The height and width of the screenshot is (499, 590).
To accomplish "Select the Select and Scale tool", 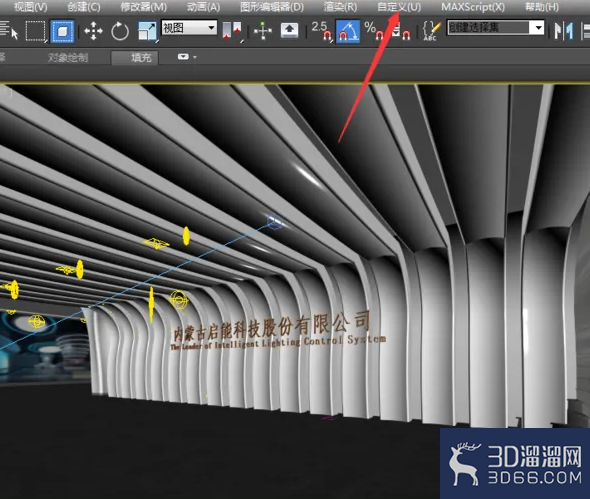I will pos(147,31).
